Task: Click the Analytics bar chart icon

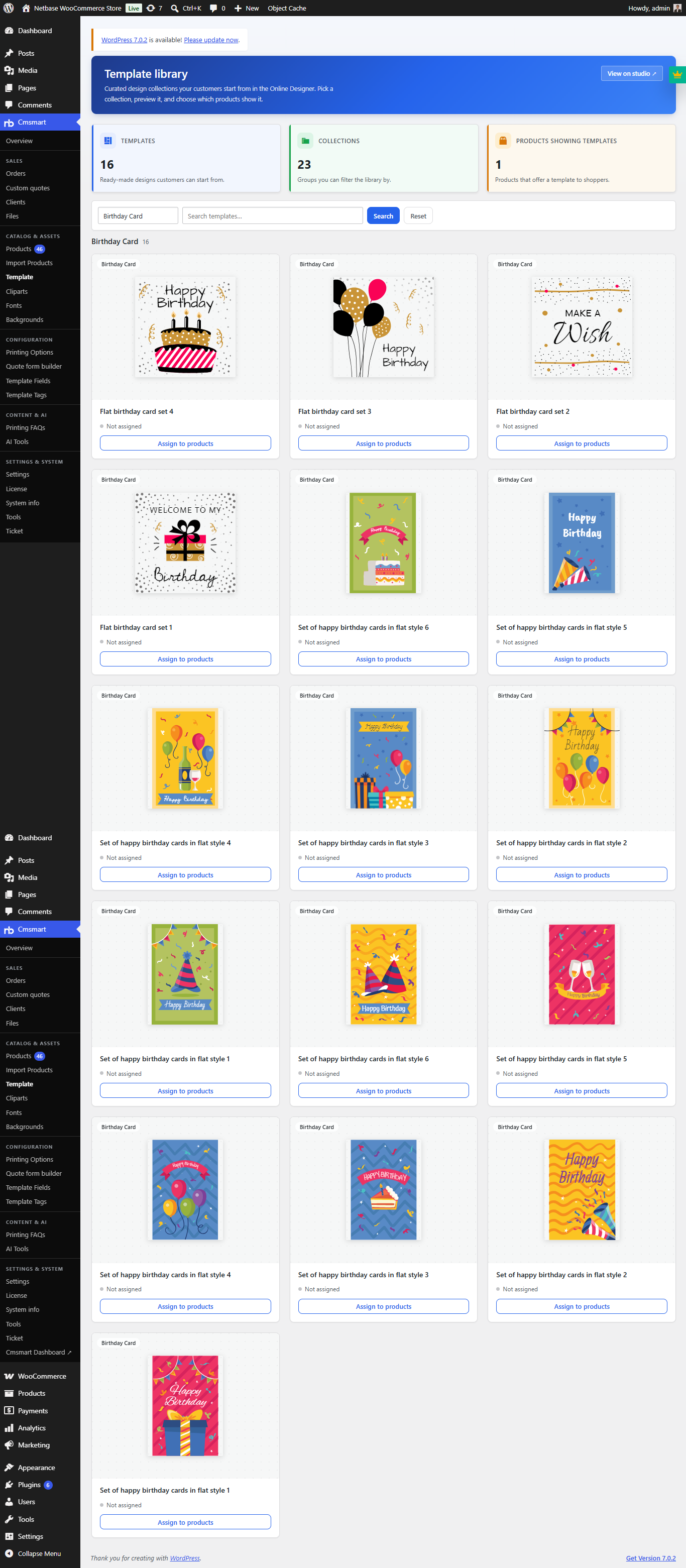Action: [9, 1427]
